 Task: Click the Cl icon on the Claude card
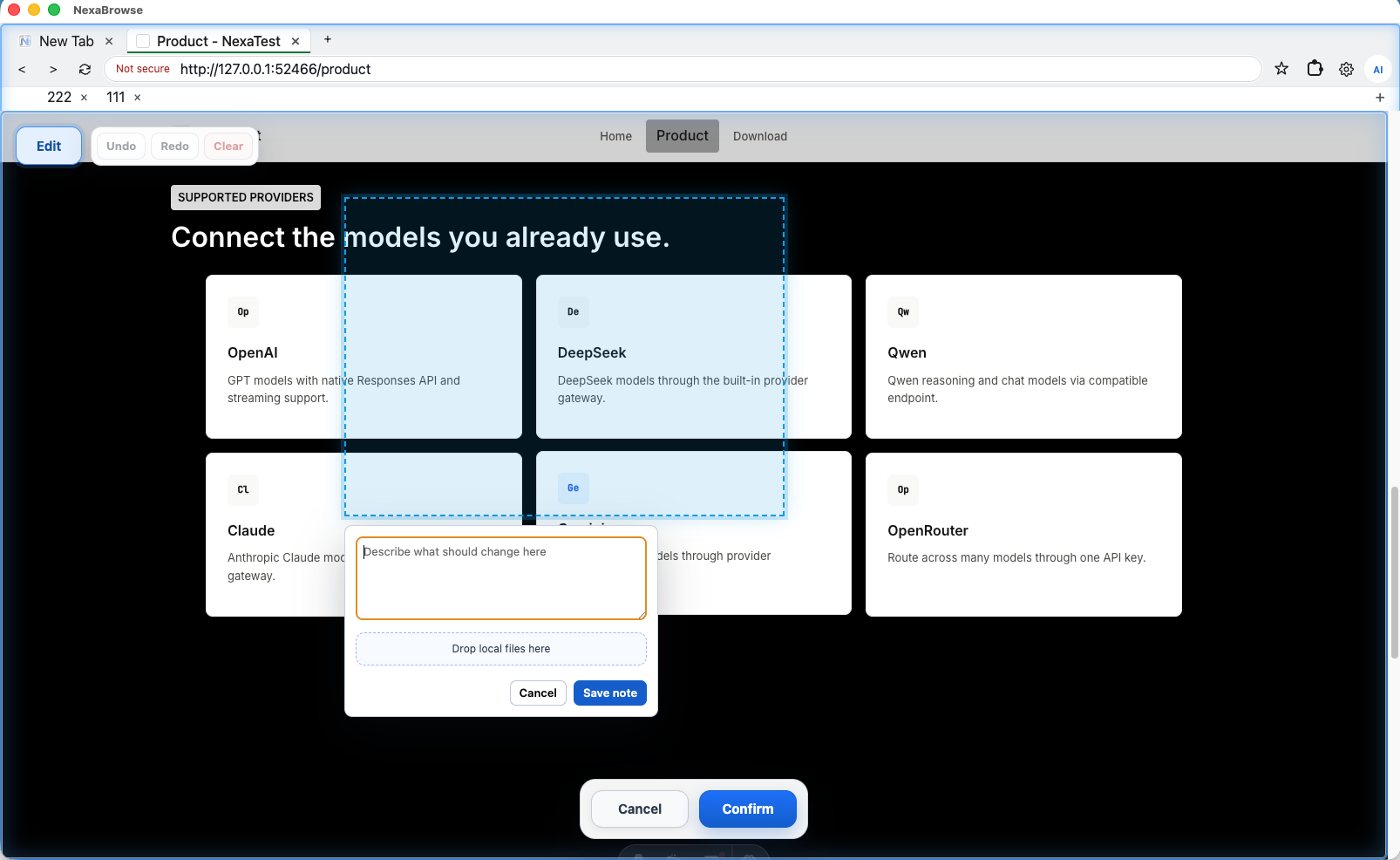(243, 490)
